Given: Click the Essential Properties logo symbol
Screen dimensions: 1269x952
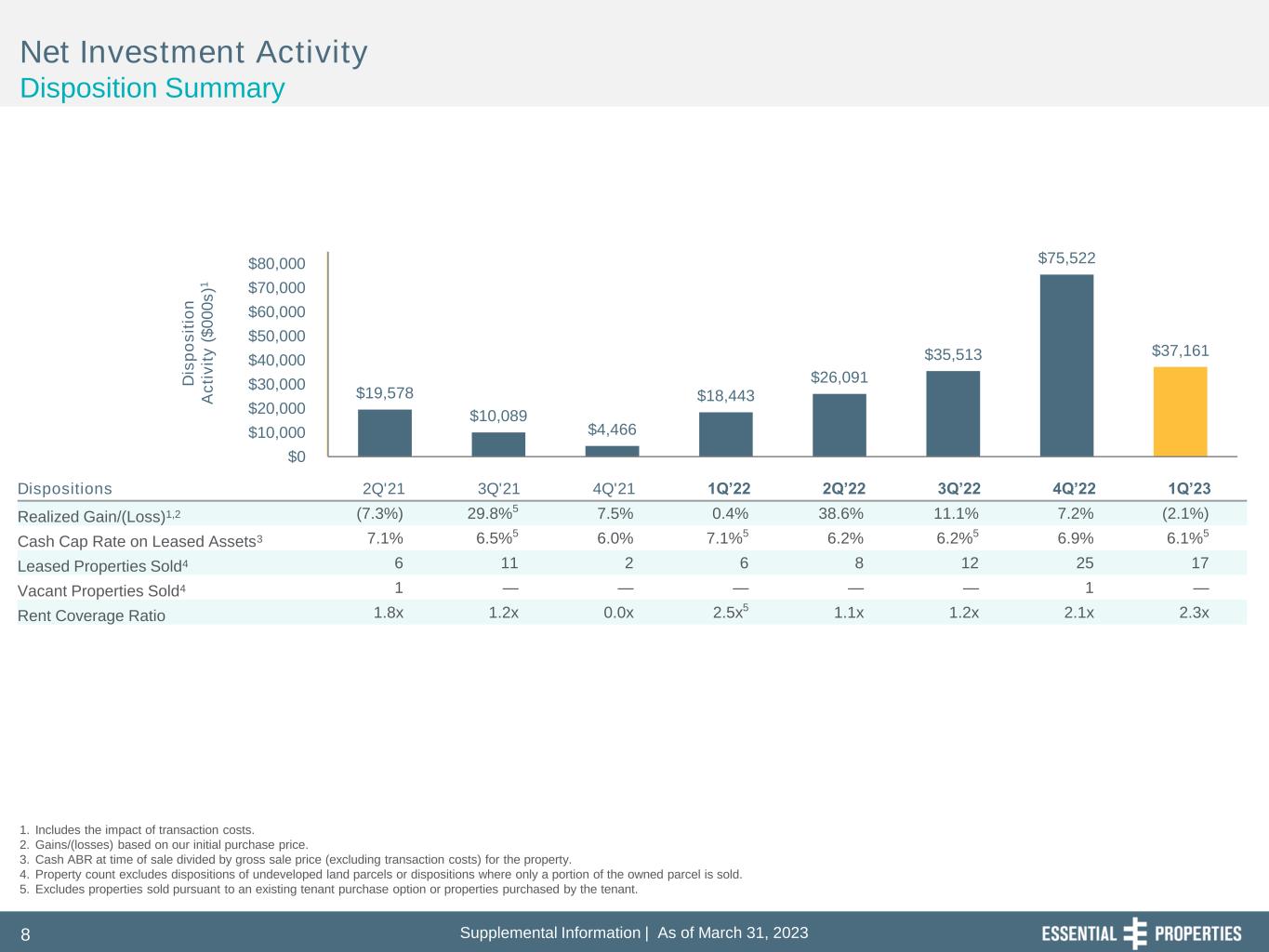Looking at the screenshot, I should click(x=1135, y=933).
